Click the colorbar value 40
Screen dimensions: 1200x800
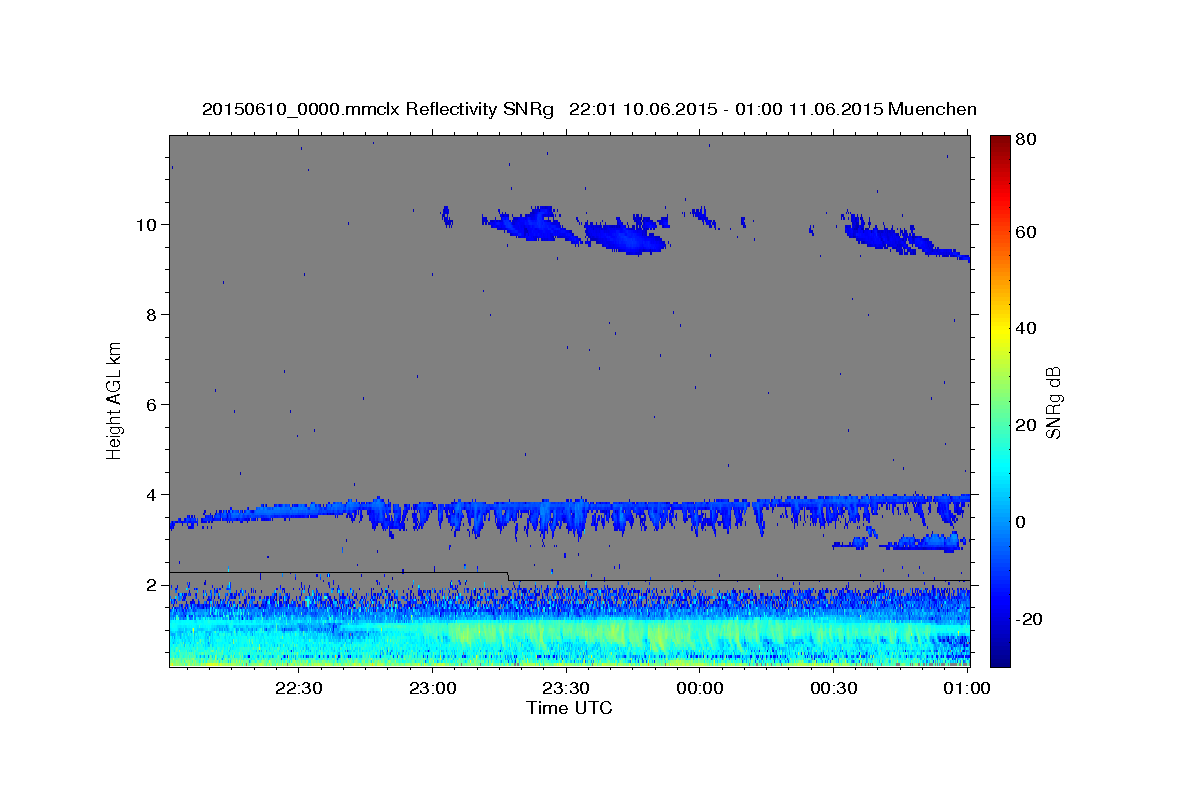[x=1025, y=328]
